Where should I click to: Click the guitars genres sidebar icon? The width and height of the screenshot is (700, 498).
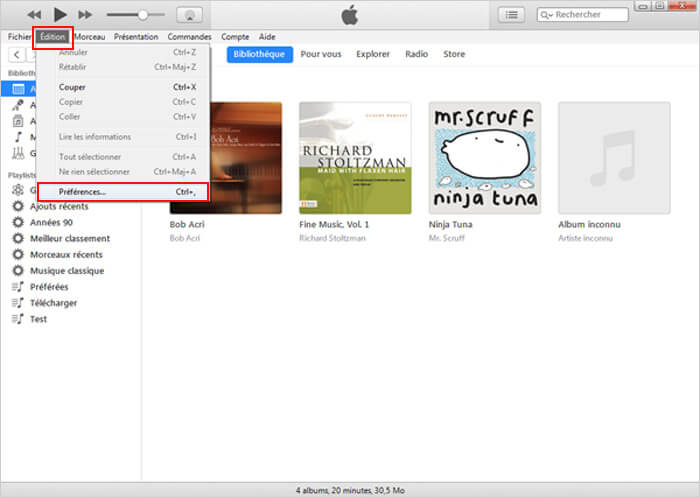tap(18, 153)
